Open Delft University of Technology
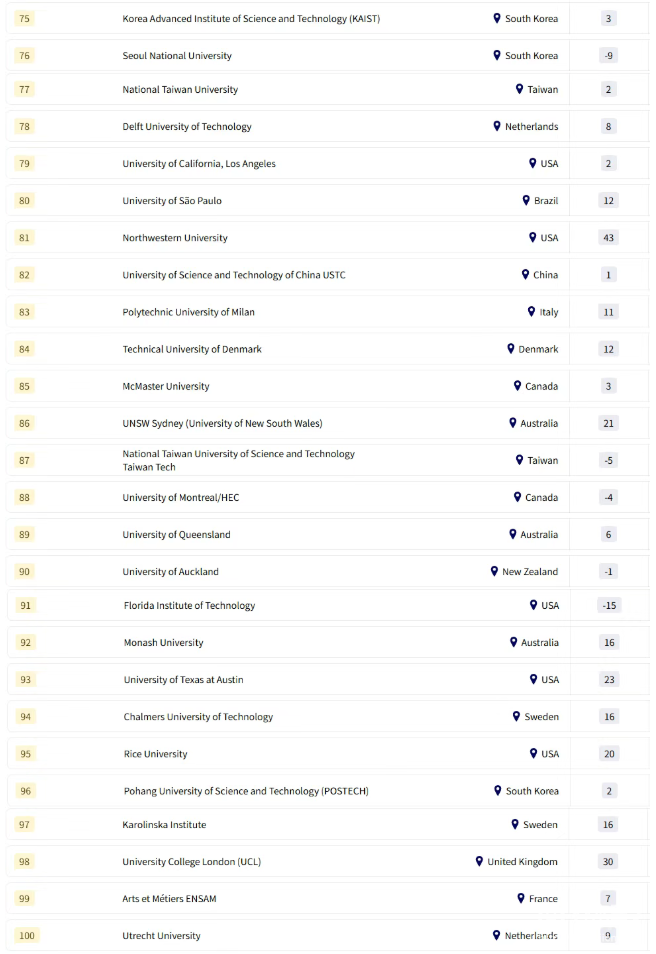The width and height of the screenshot is (656, 954). click(x=187, y=127)
